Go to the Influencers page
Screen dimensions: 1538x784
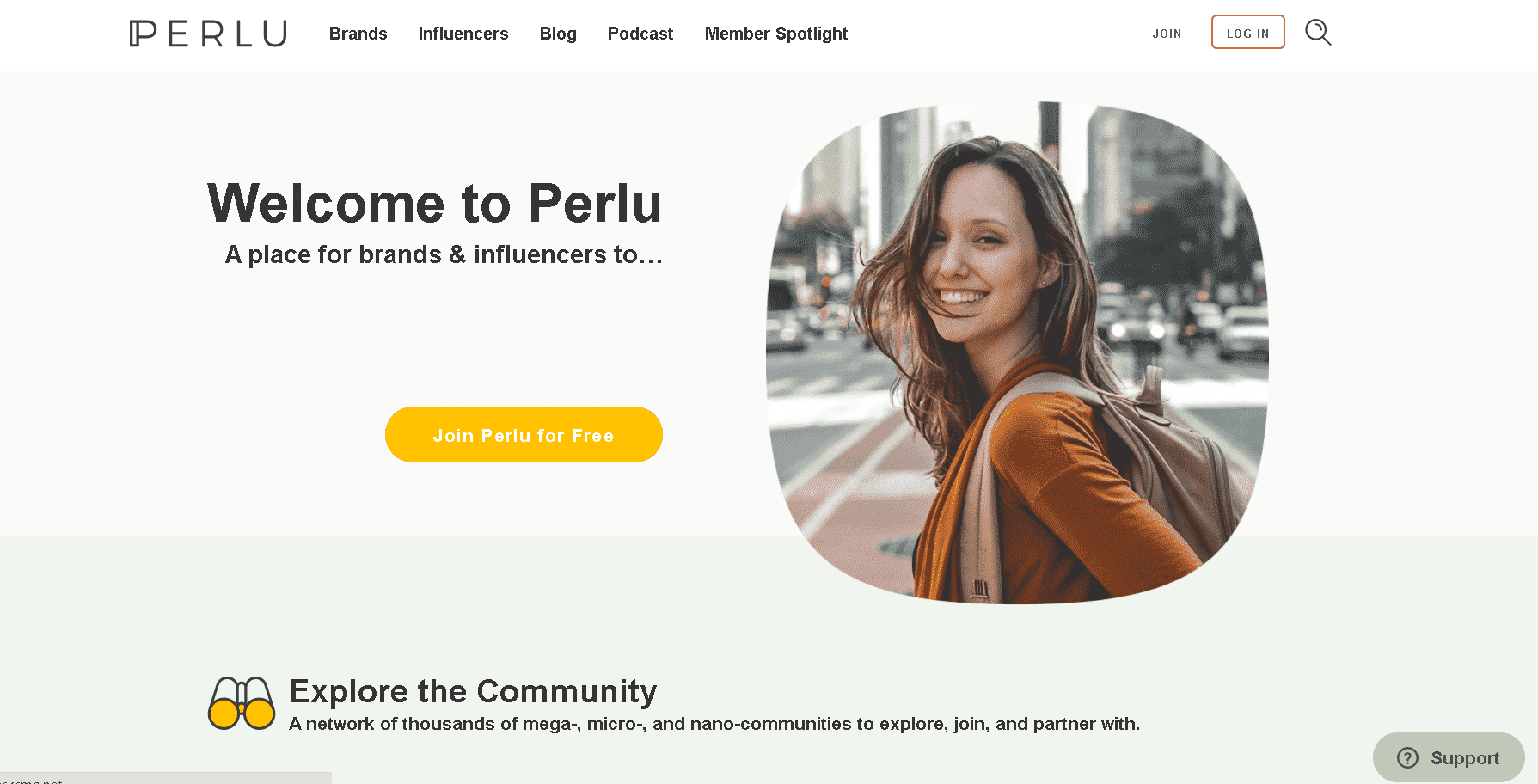tap(463, 34)
